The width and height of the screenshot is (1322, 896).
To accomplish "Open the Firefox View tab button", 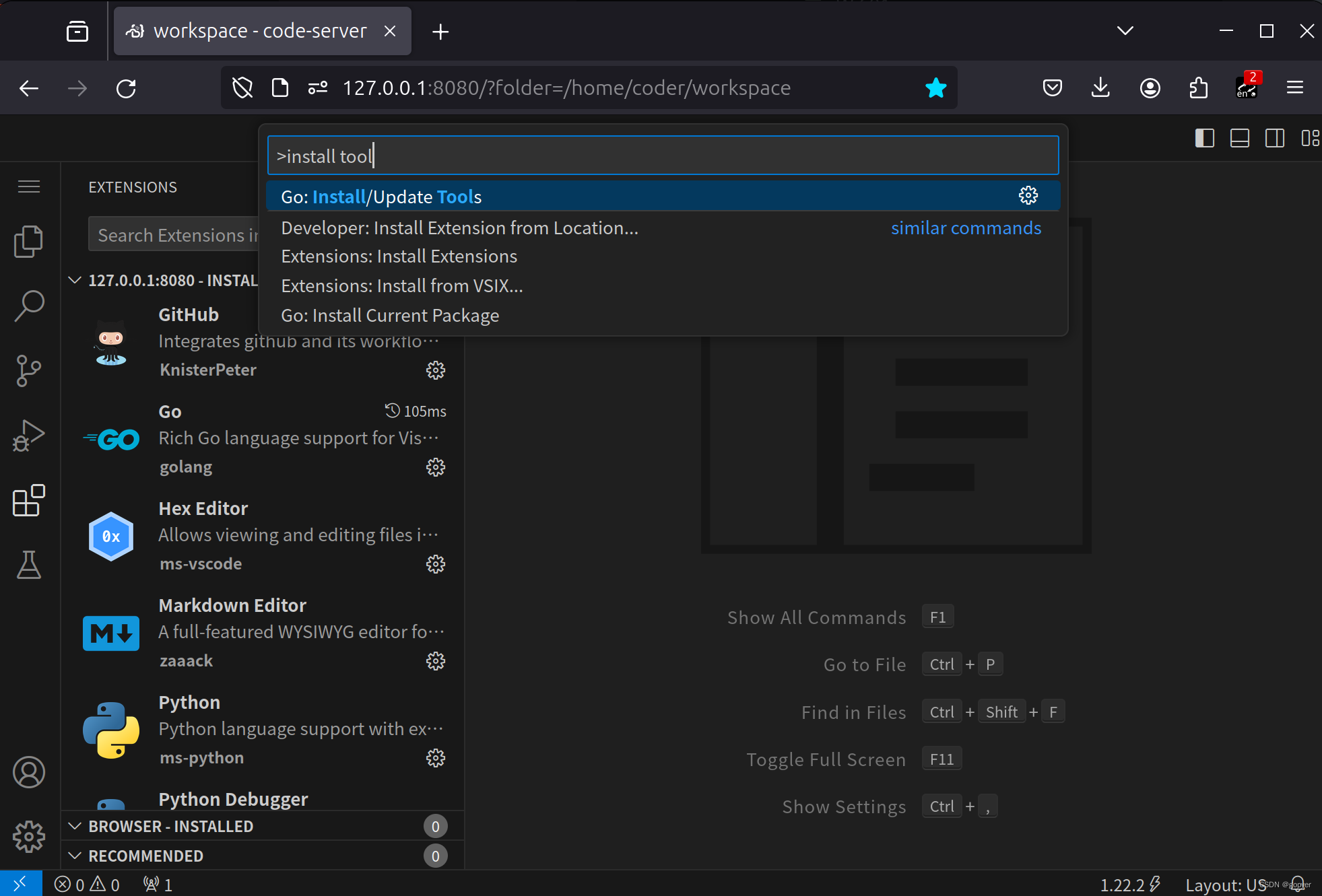I will click(x=77, y=31).
